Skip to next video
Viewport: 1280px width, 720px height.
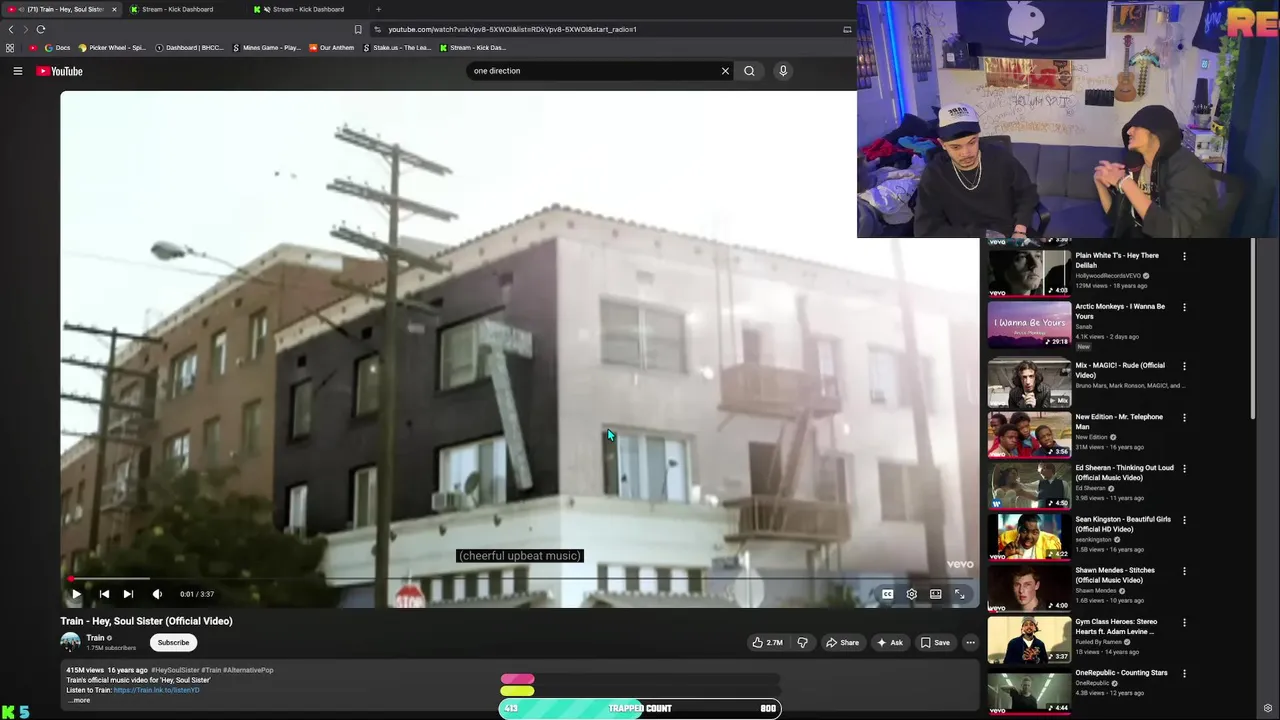tap(128, 594)
